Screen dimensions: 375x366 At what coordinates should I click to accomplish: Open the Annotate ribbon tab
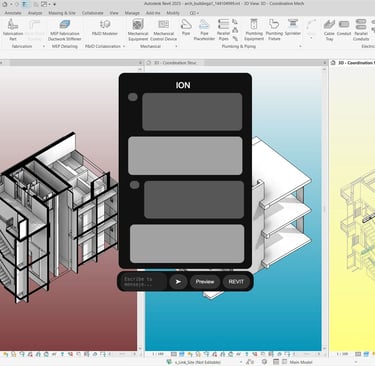click(x=13, y=13)
